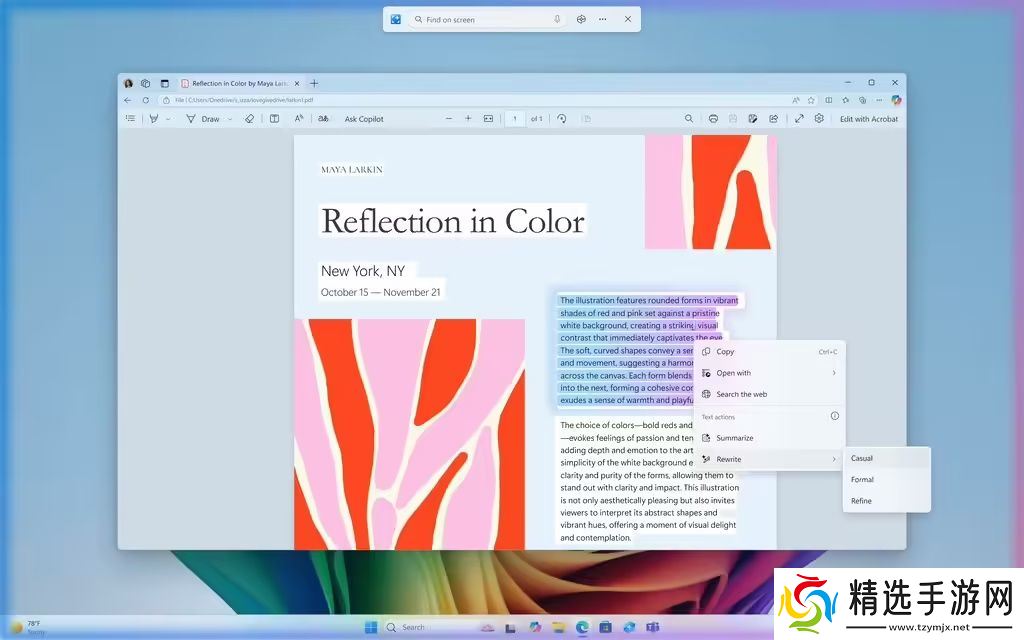This screenshot has width=1024, height=640.
Task: Click the Print icon in PDF toolbar
Action: pyautogui.click(x=713, y=119)
